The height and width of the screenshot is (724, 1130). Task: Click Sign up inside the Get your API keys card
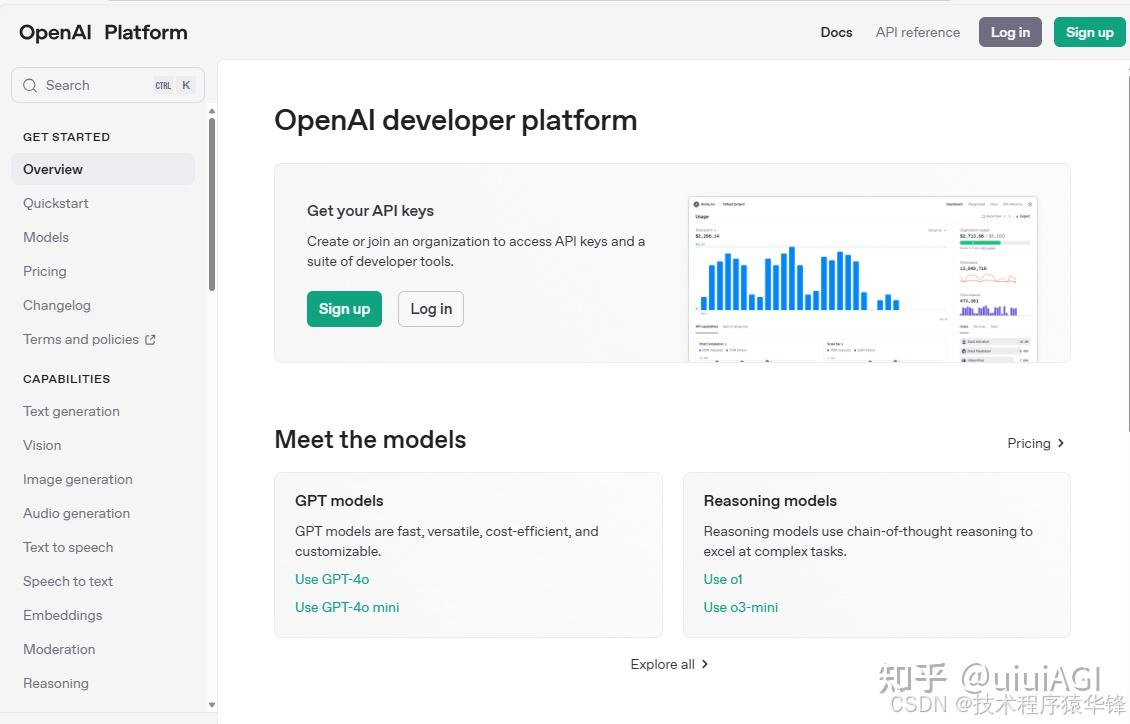coord(344,309)
